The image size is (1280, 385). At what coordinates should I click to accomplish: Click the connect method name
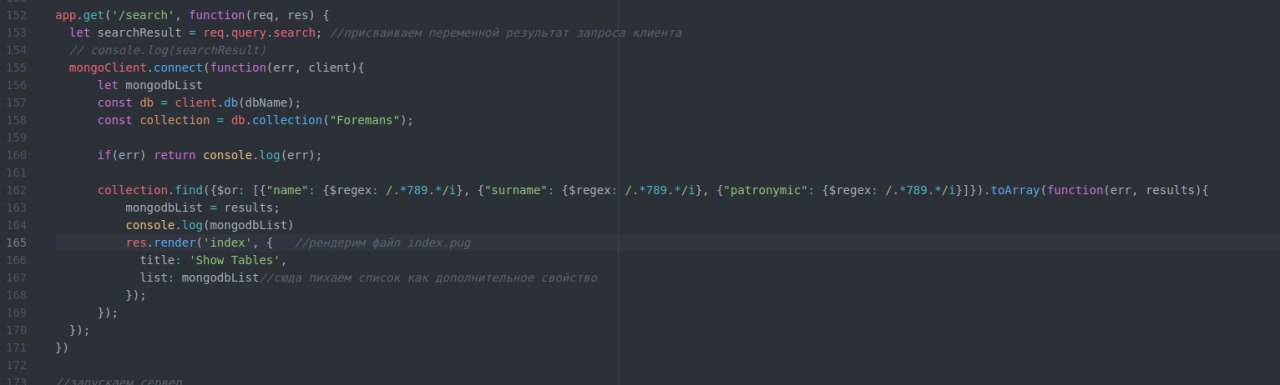[x=178, y=68]
